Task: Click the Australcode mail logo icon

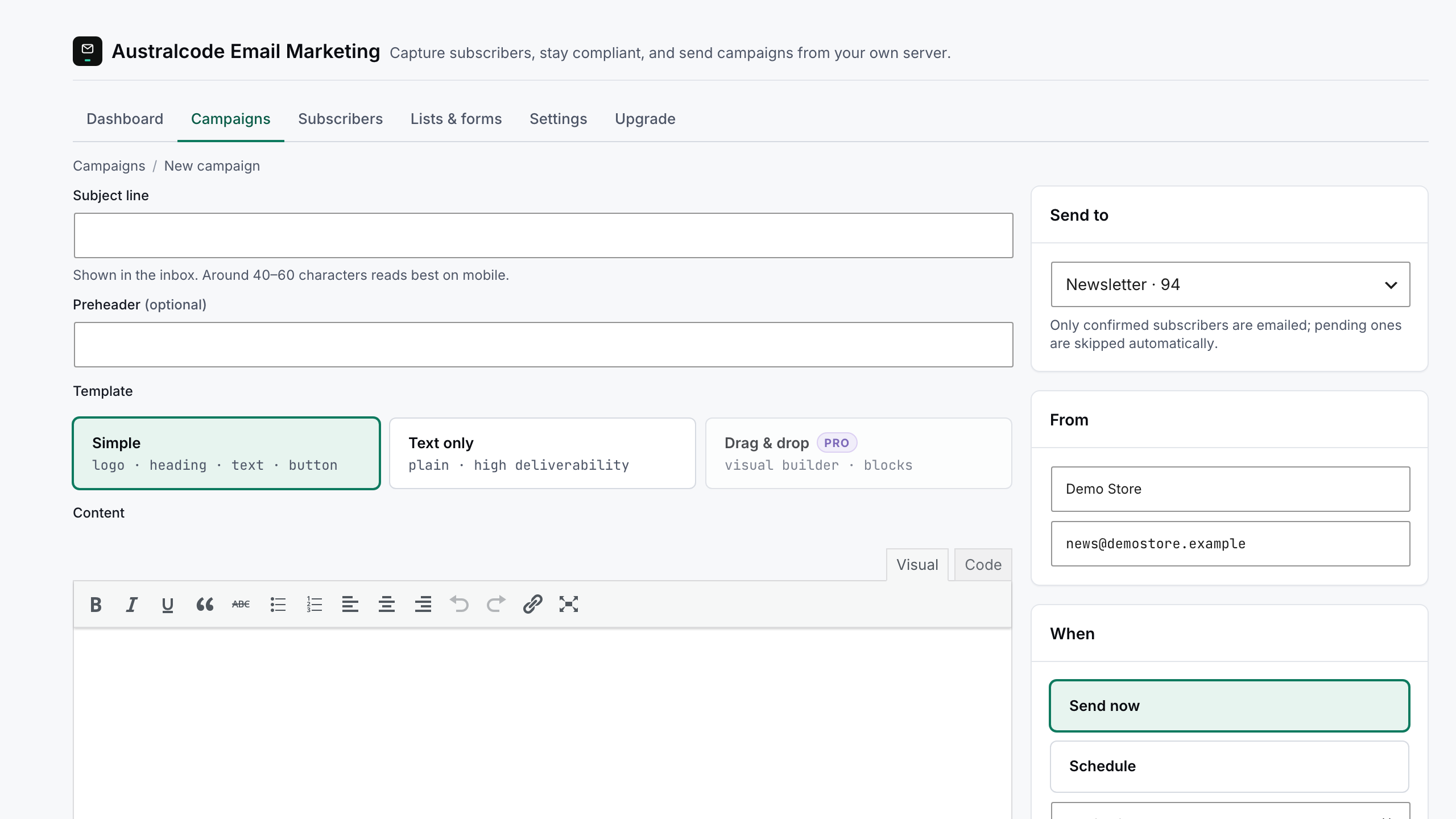Action: pos(88,51)
